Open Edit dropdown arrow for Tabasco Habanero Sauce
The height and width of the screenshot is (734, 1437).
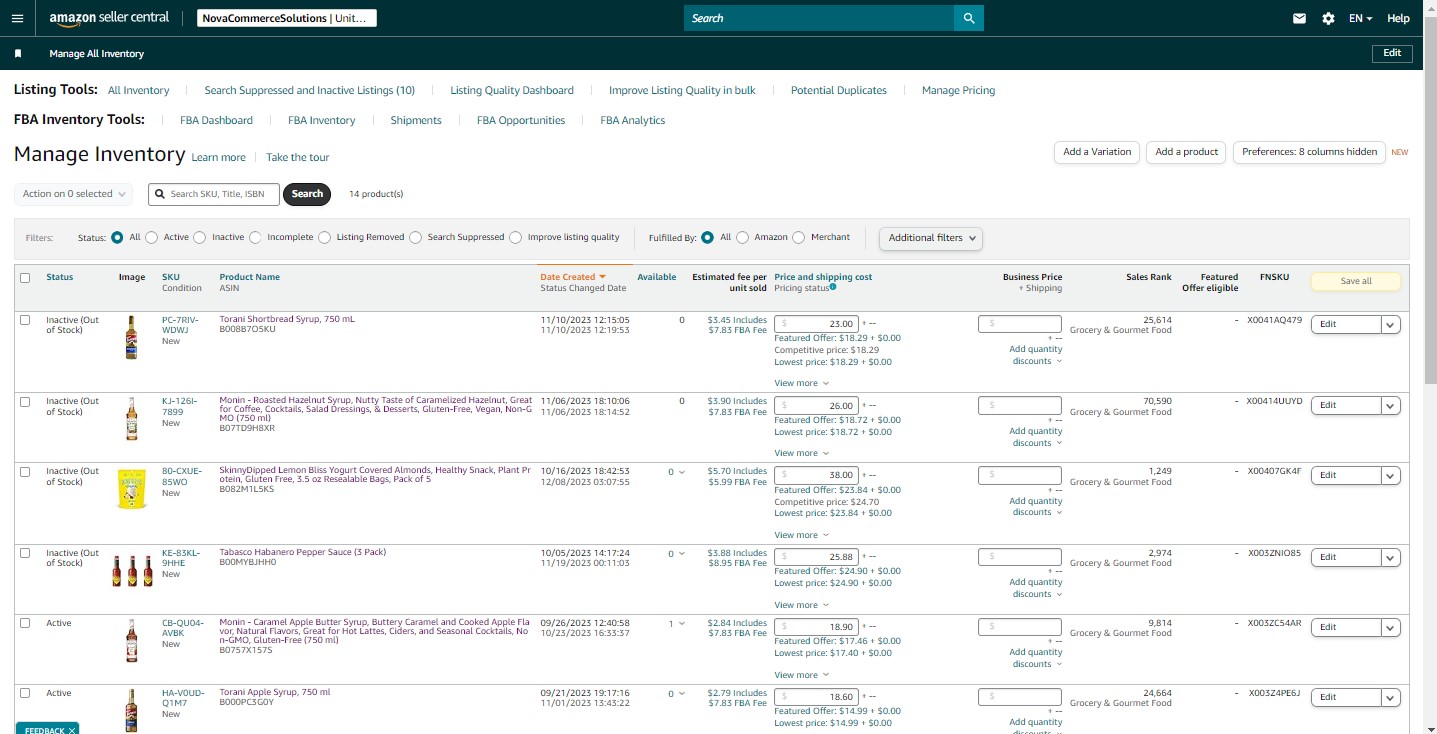[1391, 557]
